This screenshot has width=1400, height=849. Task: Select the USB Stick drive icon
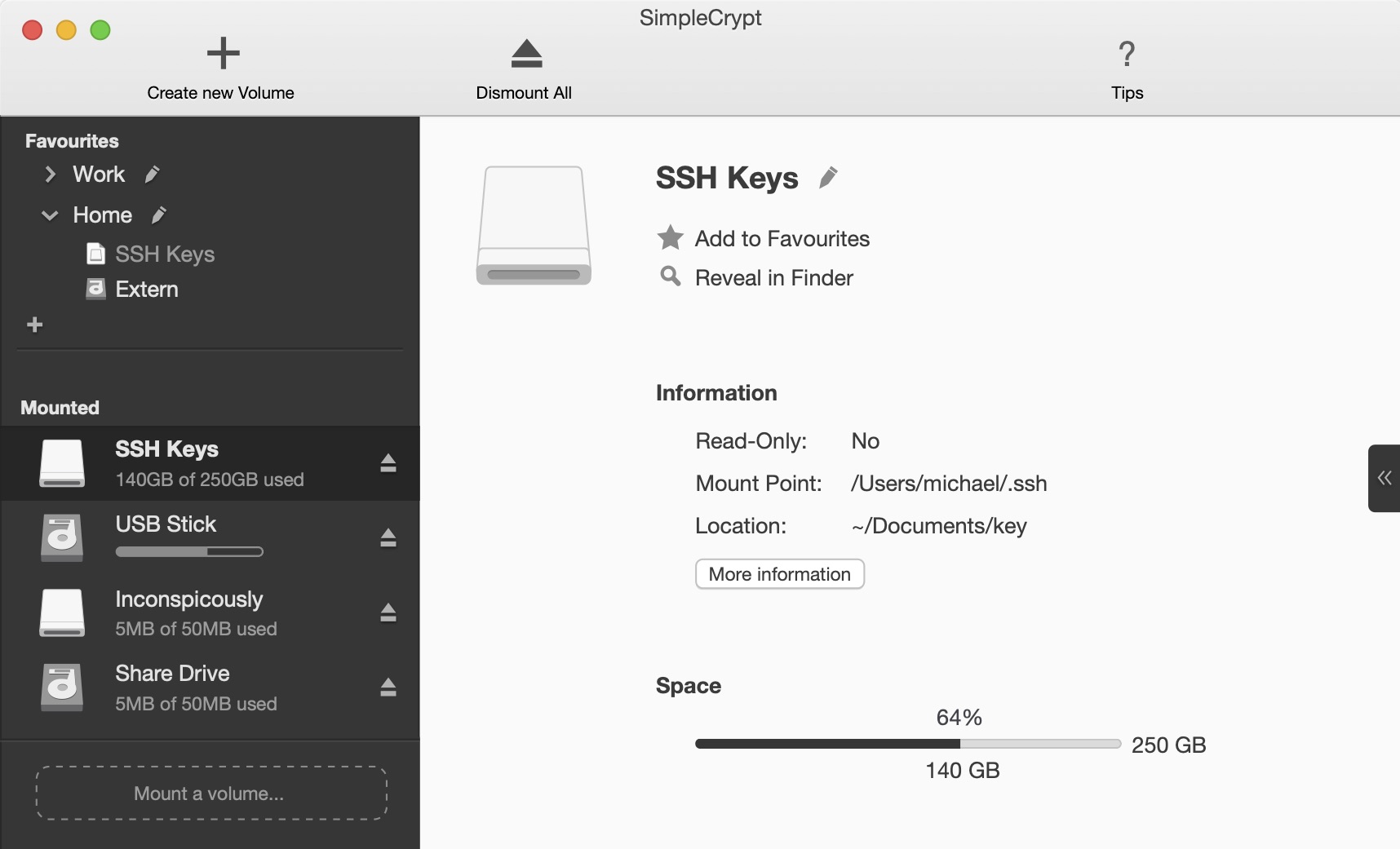(x=62, y=537)
